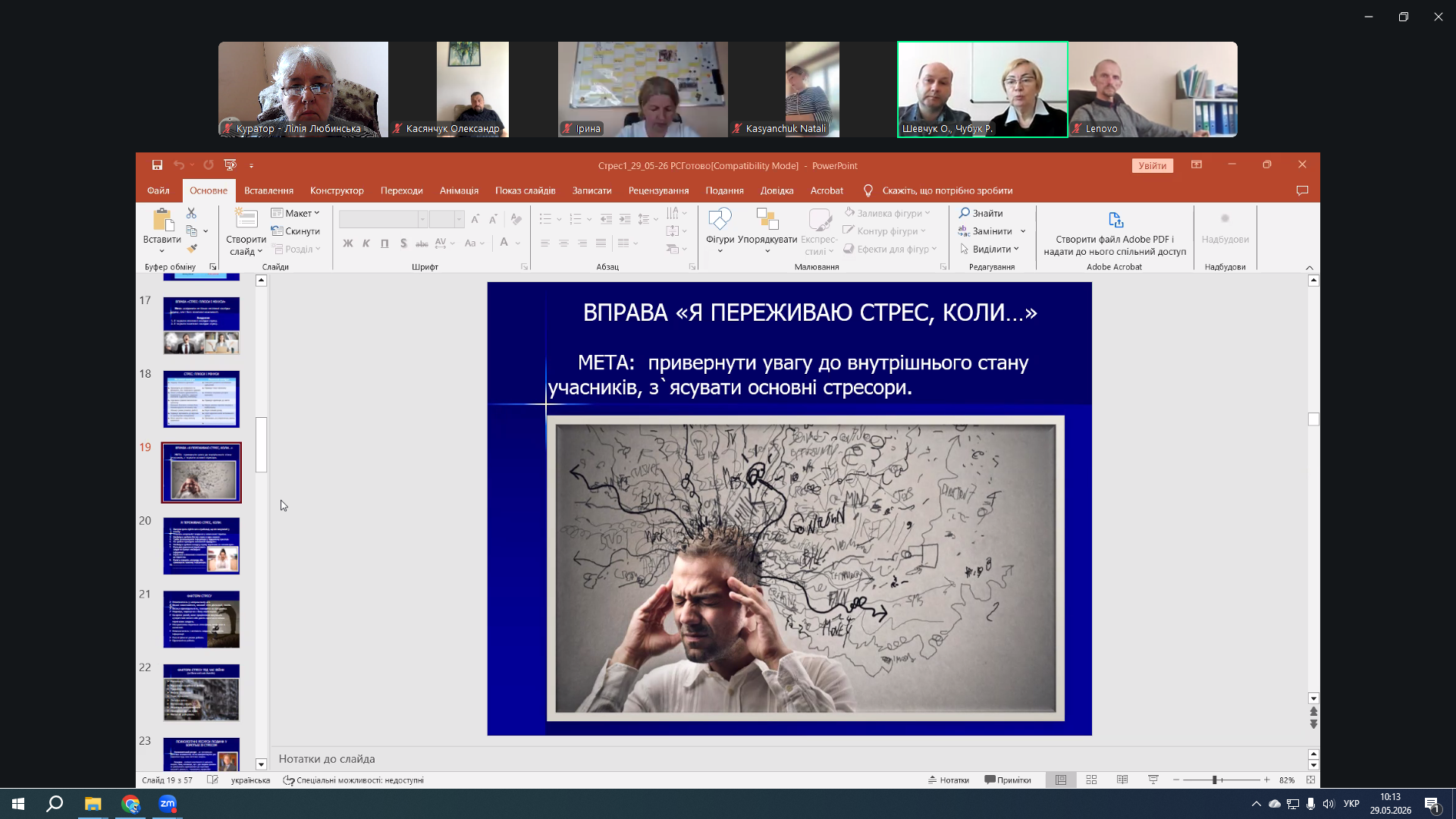This screenshot has height=819, width=1456.
Task: Click the 82% zoom level
Action: (x=1286, y=780)
